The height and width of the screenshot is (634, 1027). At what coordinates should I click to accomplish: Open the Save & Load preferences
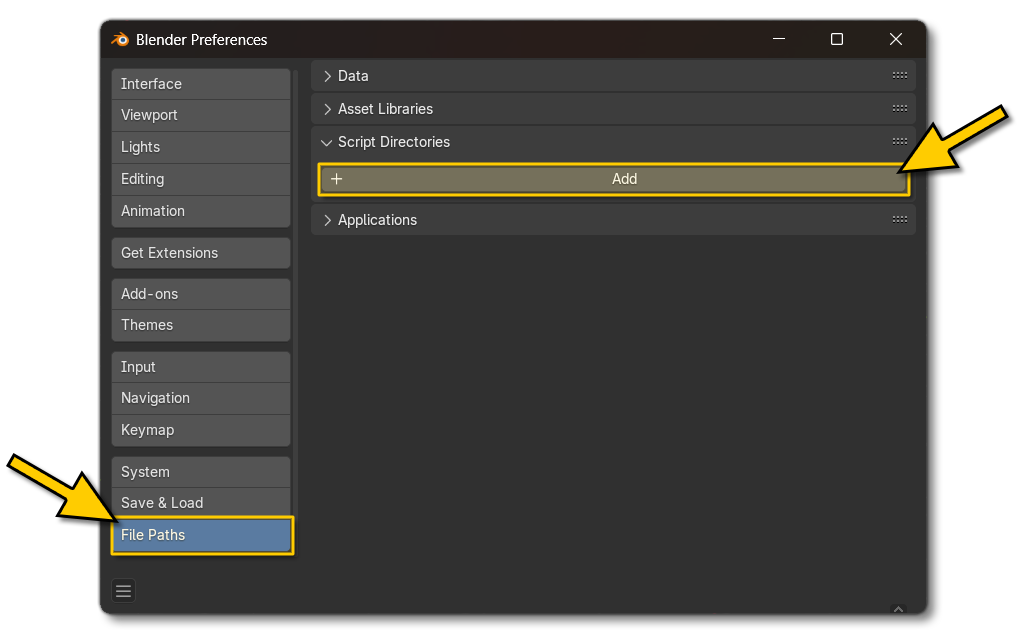[x=200, y=502]
